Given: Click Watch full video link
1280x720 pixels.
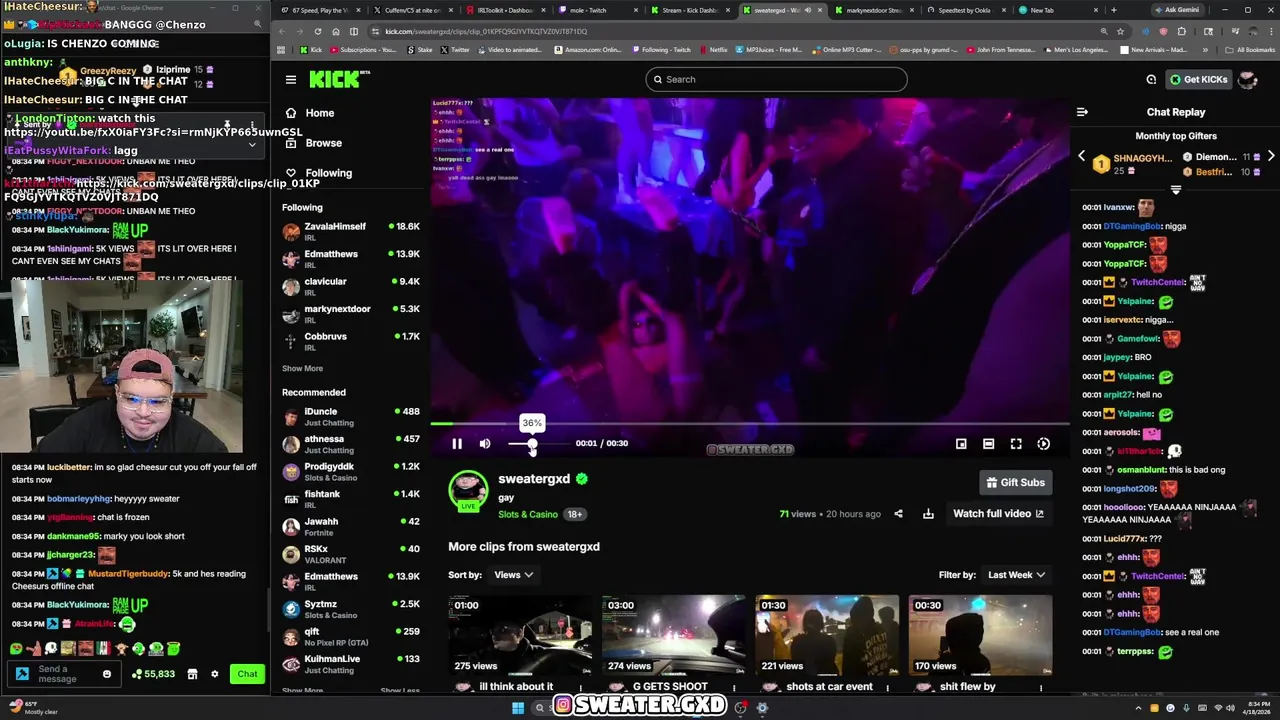Looking at the screenshot, I should (x=998, y=514).
